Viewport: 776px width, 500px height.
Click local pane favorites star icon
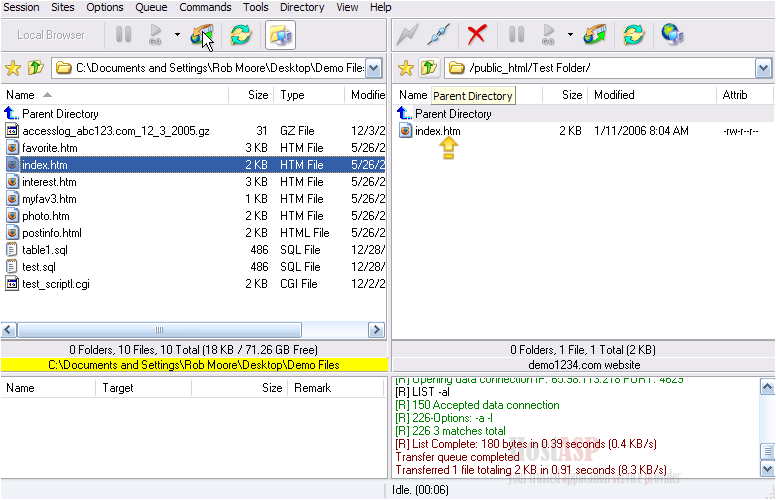tap(13, 68)
